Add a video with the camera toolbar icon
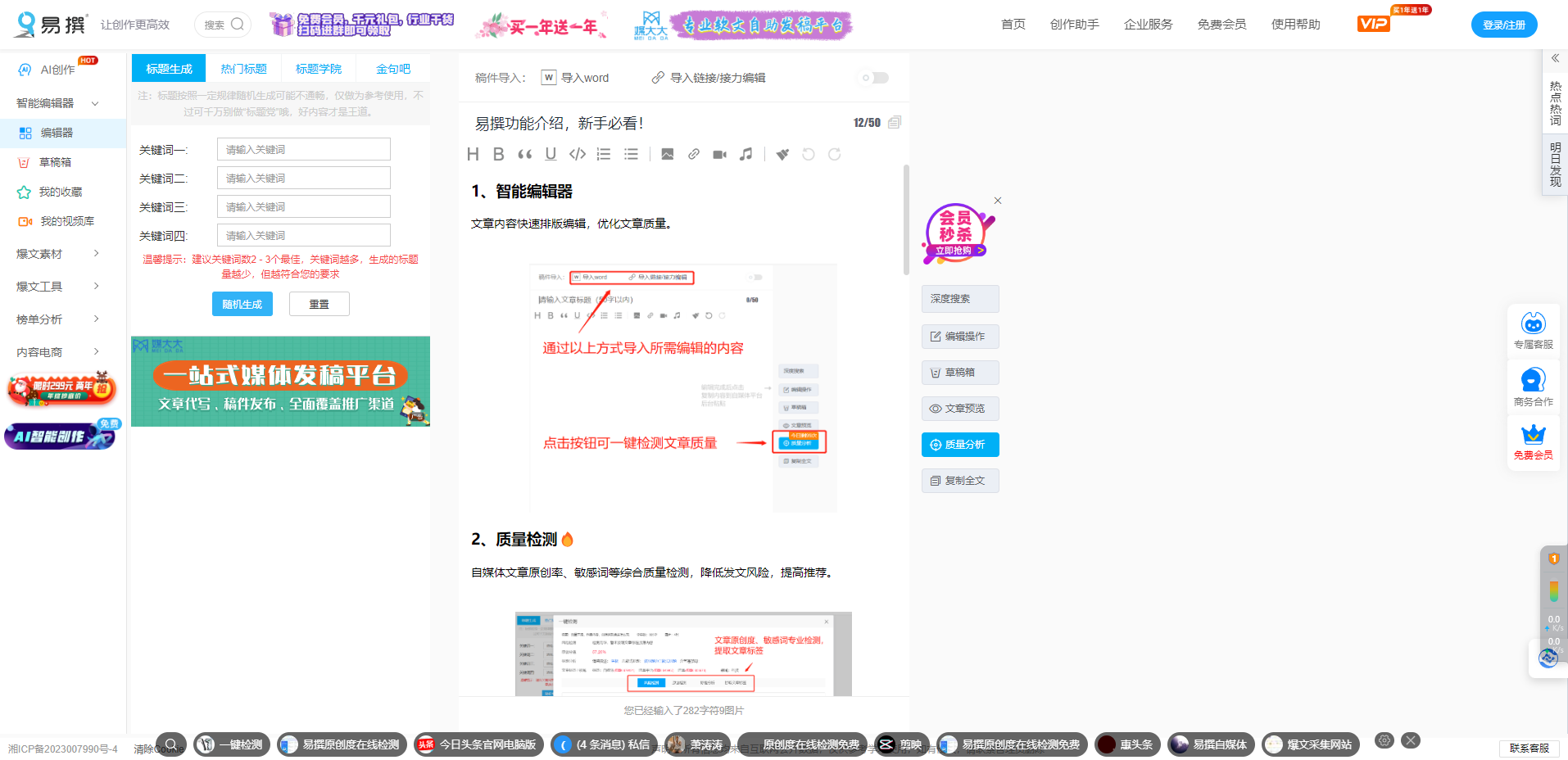The height and width of the screenshot is (760, 1568). point(720,153)
